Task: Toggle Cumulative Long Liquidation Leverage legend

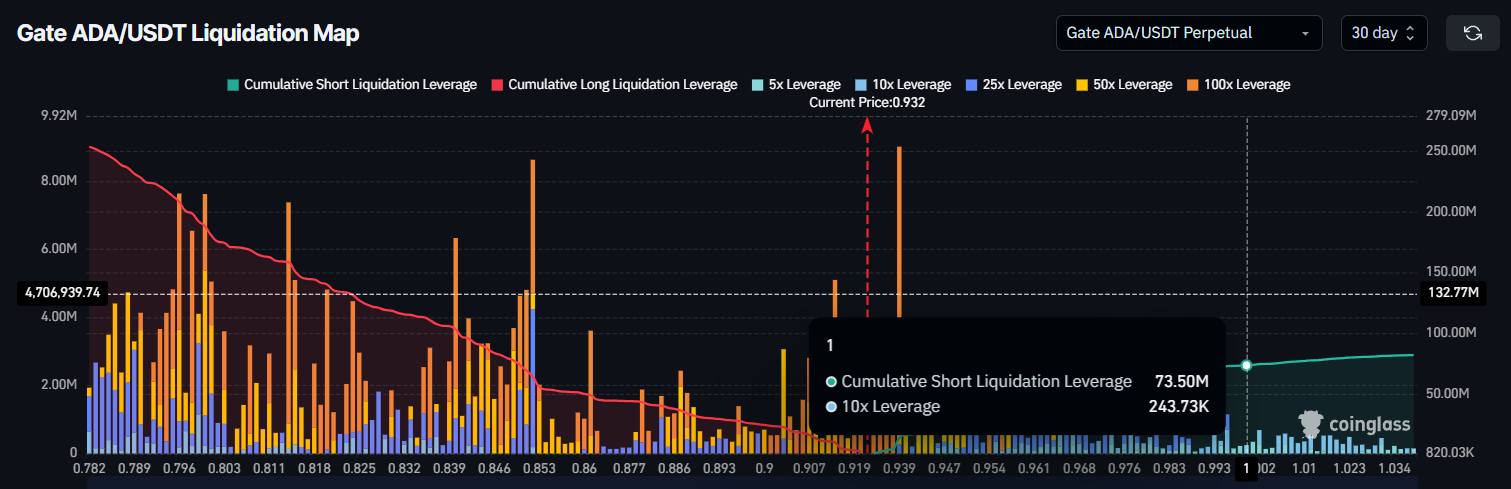Action: (x=614, y=85)
